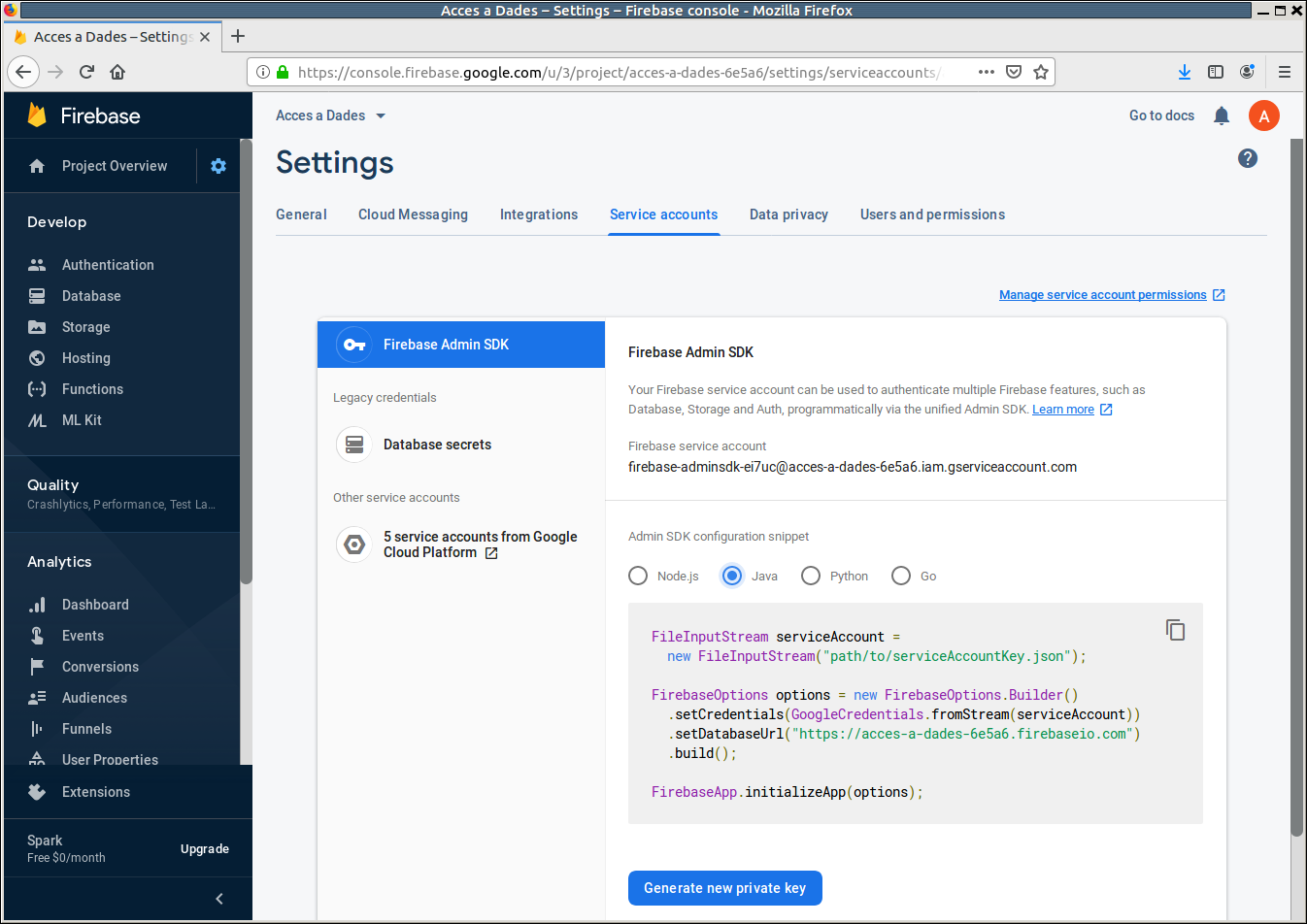Image resolution: width=1307 pixels, height=924 pixels.
Task: Open the Firefox downloads arrow
Action: pyautogui.click(x=1184, y=72)
